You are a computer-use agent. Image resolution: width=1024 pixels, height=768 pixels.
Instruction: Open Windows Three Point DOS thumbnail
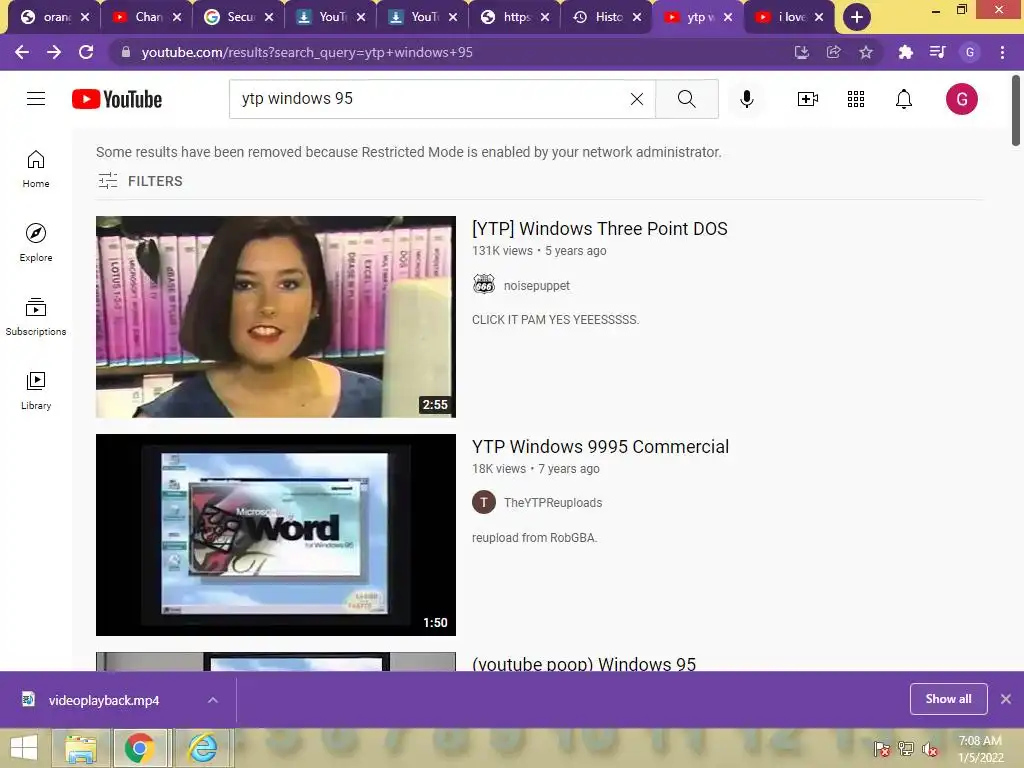pyautogui.click(x=276, y=317)
